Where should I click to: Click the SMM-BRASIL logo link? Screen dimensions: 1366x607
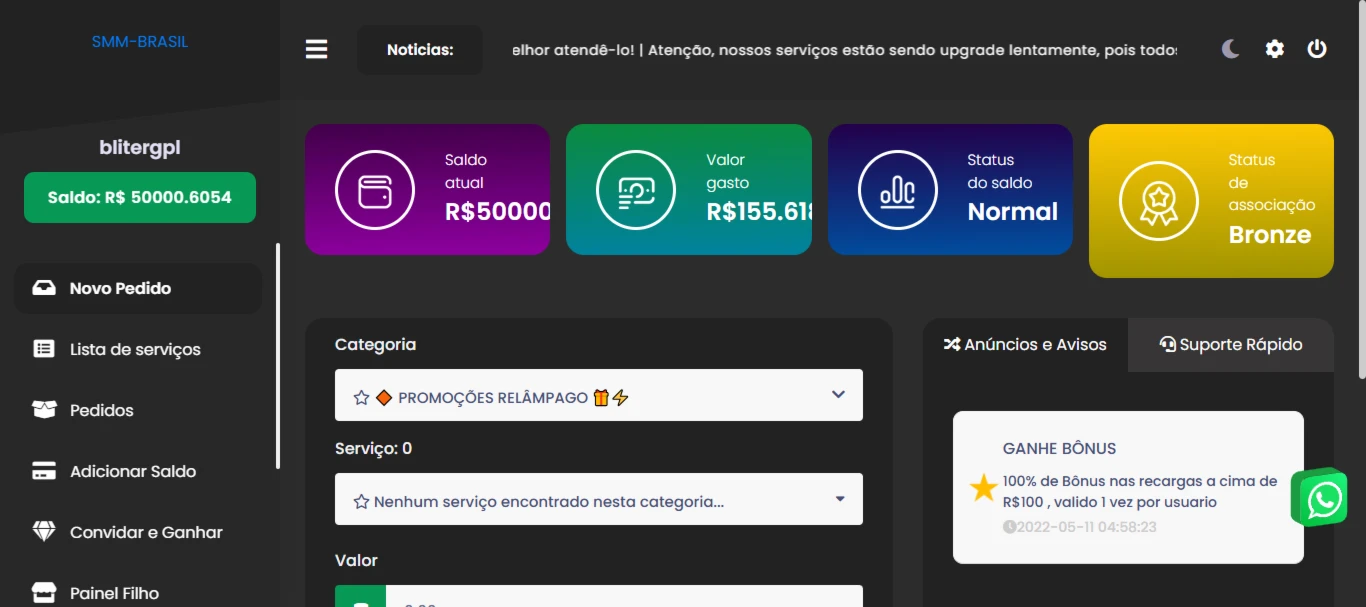point(140,42)
